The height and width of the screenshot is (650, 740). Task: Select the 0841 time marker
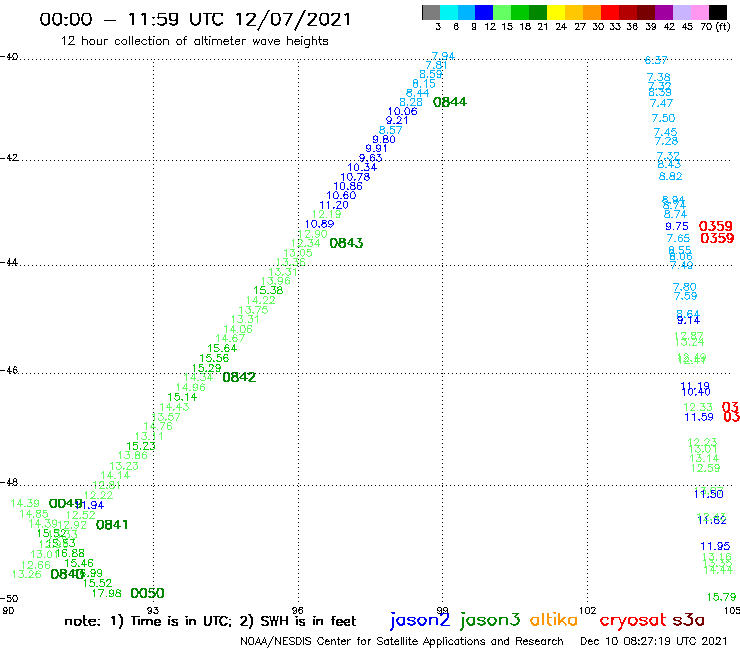coord(112,525)
